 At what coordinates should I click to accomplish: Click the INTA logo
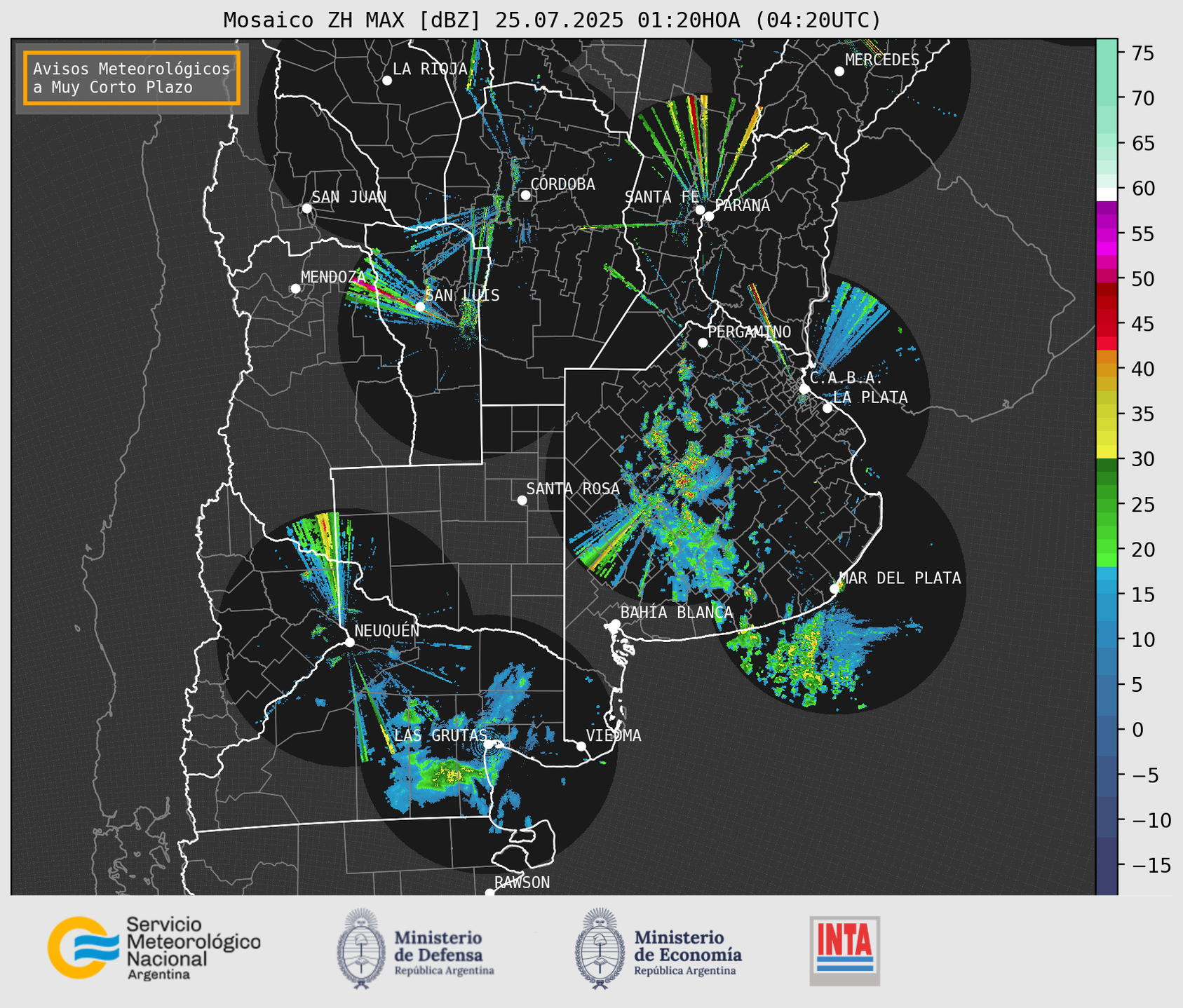844,951
